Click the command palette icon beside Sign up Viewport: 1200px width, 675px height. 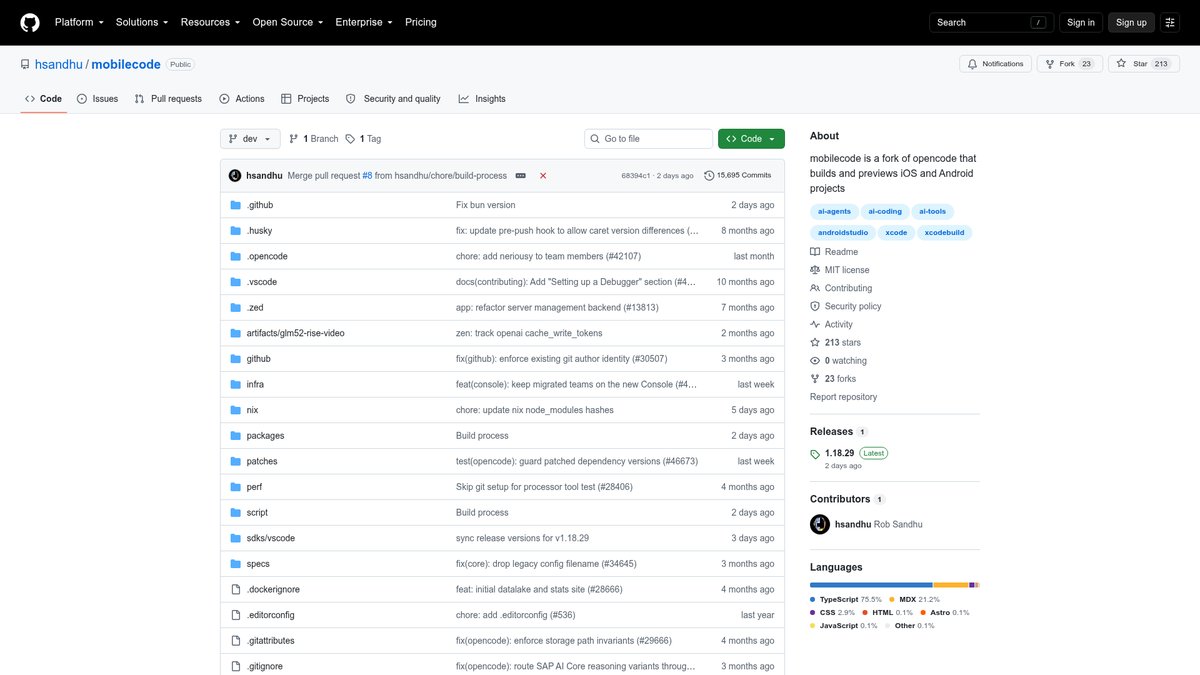click(1171, 22)
